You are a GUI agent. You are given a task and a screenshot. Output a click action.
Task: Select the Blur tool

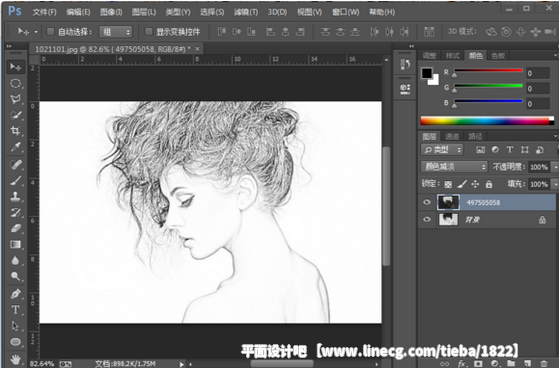pyautogui.click(x=15, y=260)
